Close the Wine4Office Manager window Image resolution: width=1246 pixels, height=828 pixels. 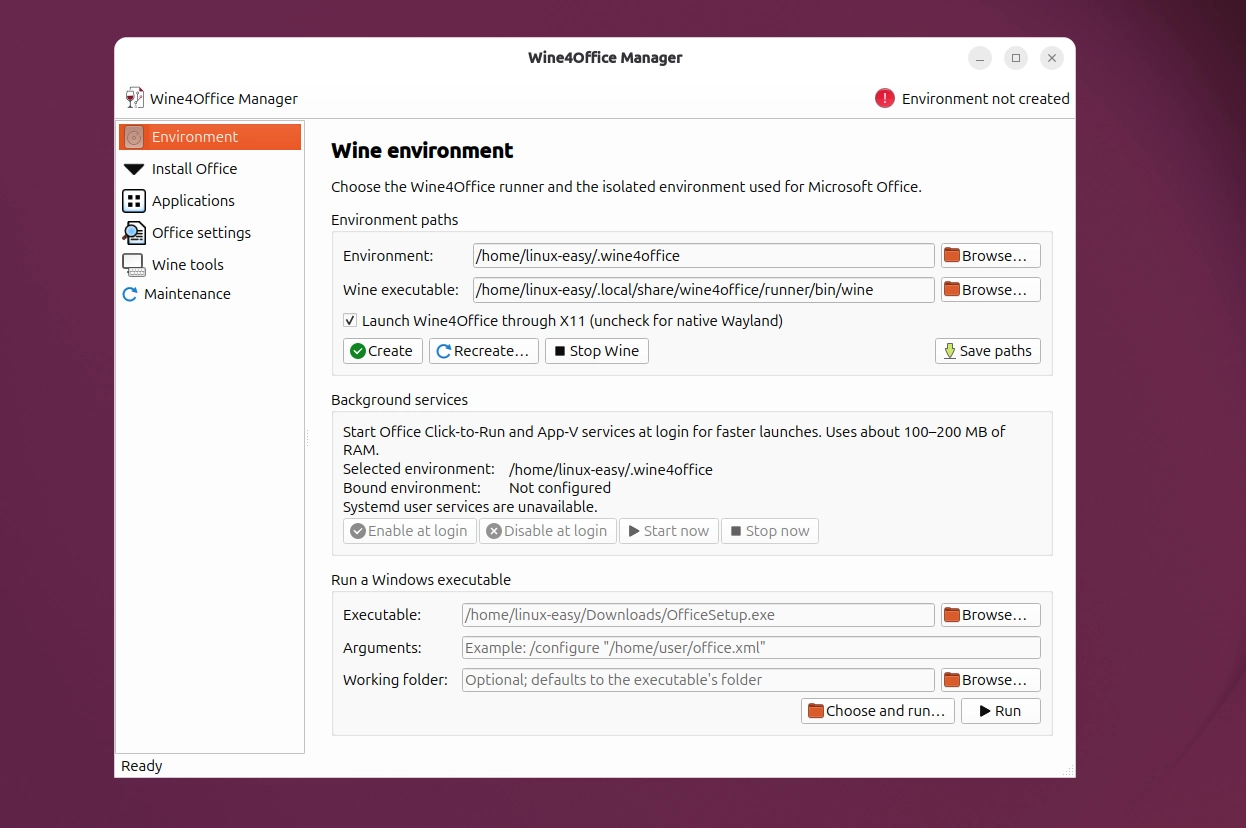point(1052,58)
